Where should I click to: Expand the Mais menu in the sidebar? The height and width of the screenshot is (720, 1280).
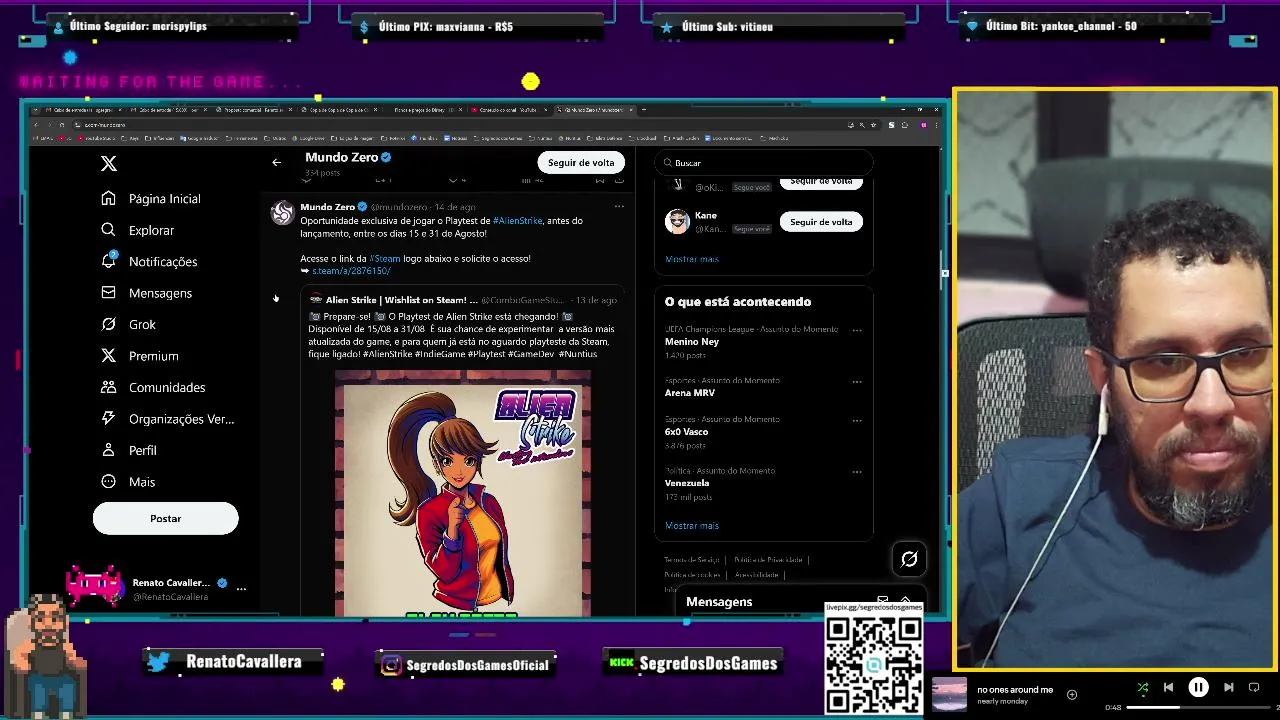(128, 482)
